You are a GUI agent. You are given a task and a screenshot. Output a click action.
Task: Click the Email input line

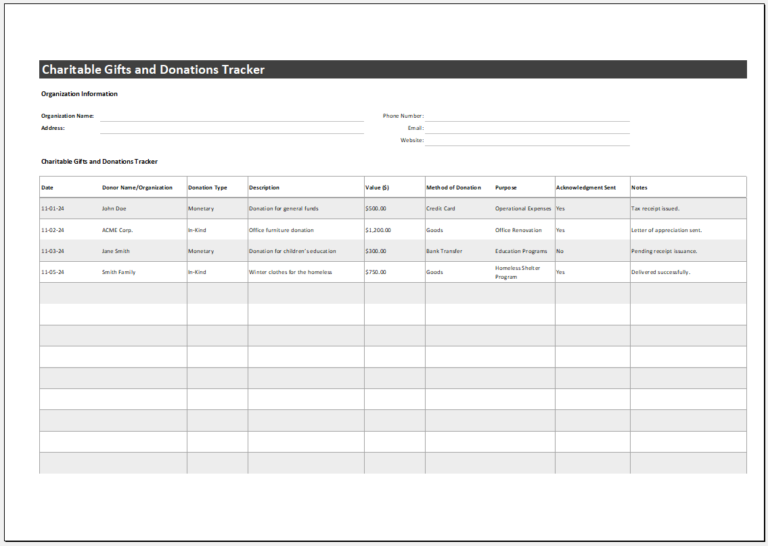pos(527,128)
